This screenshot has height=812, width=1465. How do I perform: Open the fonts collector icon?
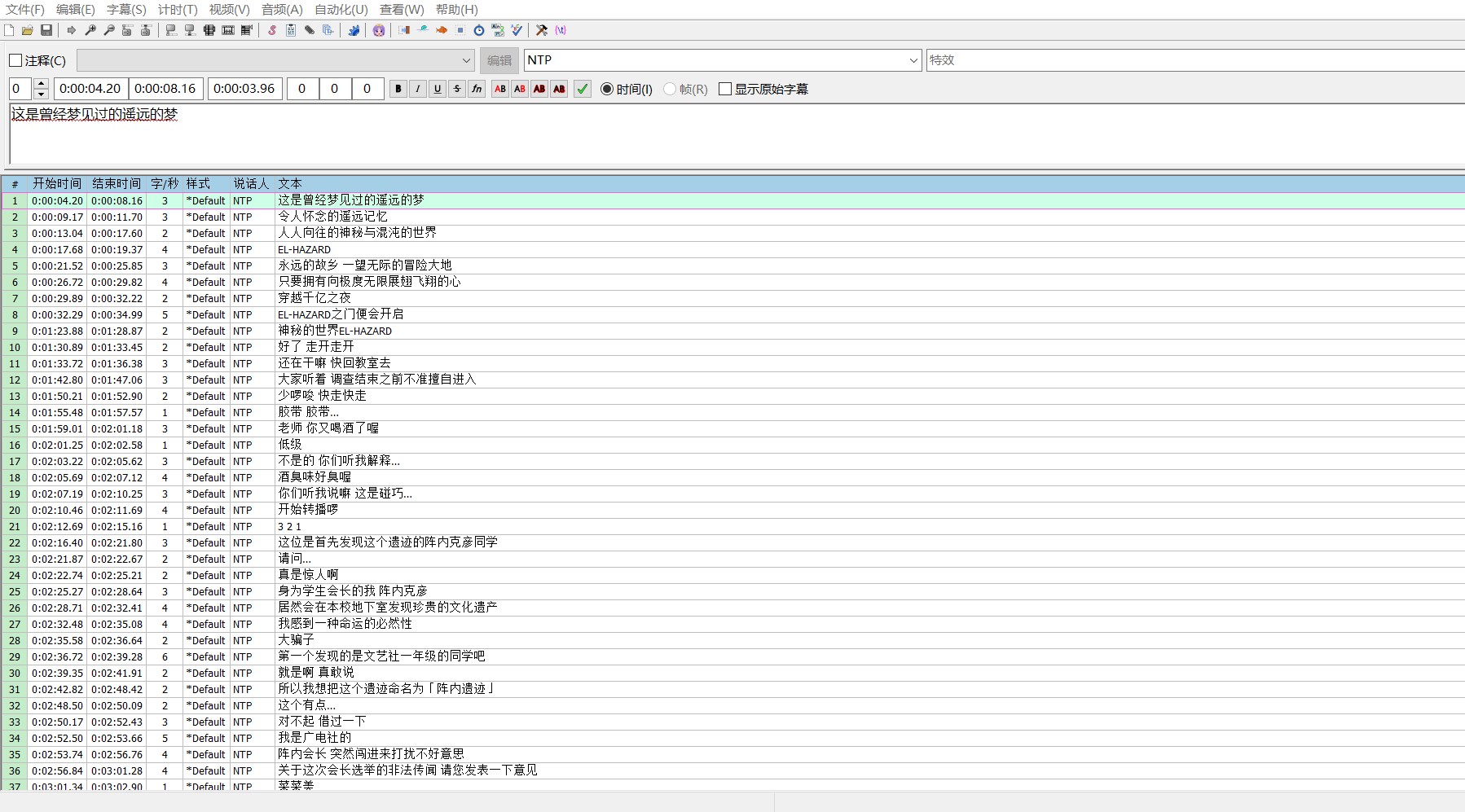[x=328, y=30]
